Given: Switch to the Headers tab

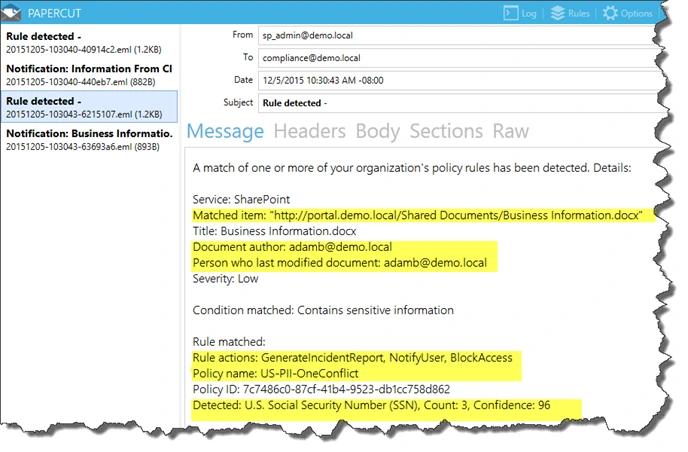Looking at the screenshot, I should pyautogui.click(x=309, y=131).
